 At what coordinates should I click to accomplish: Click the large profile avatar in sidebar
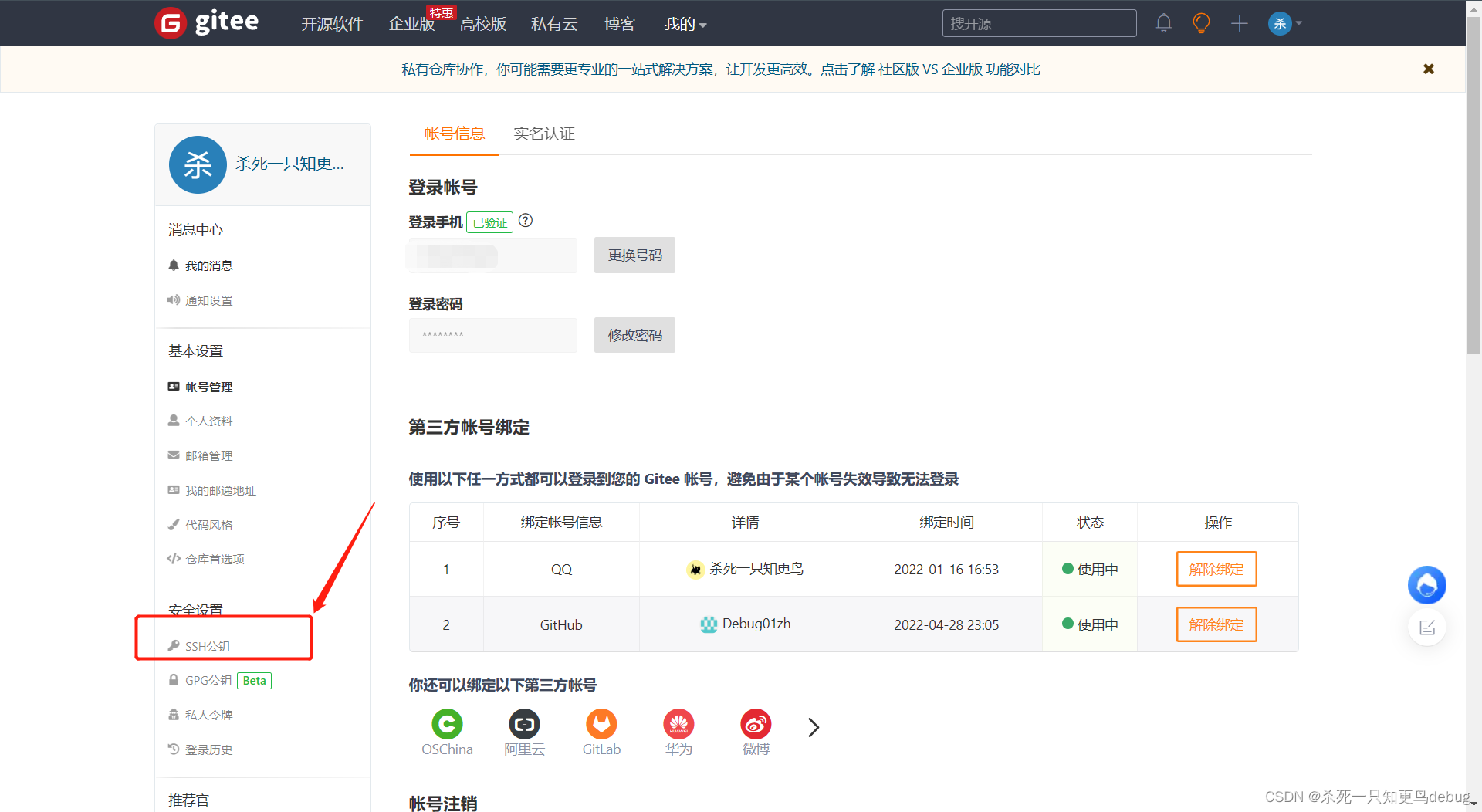[x=198, y=164]
